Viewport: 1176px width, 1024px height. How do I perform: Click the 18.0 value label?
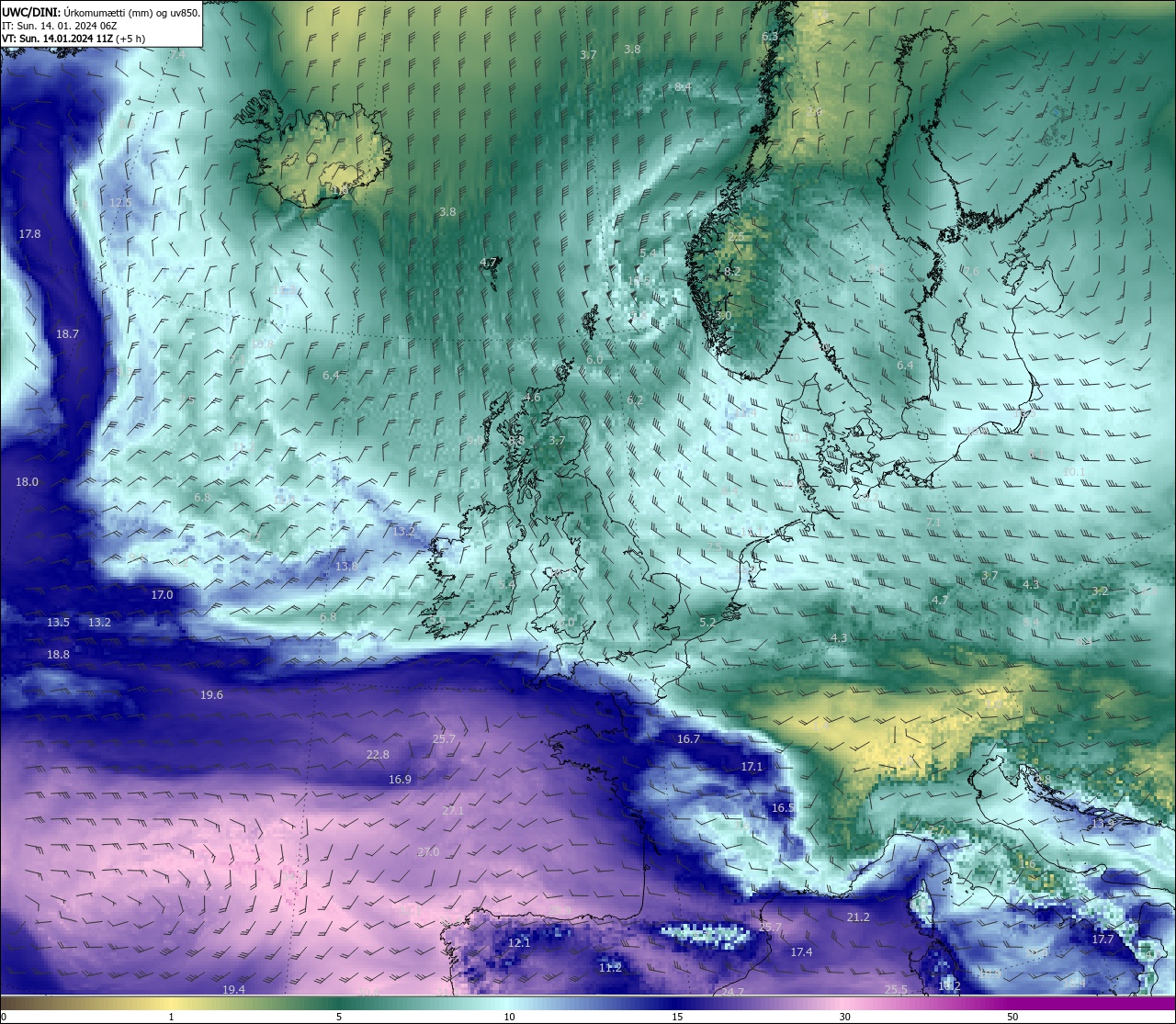[27, 482]
